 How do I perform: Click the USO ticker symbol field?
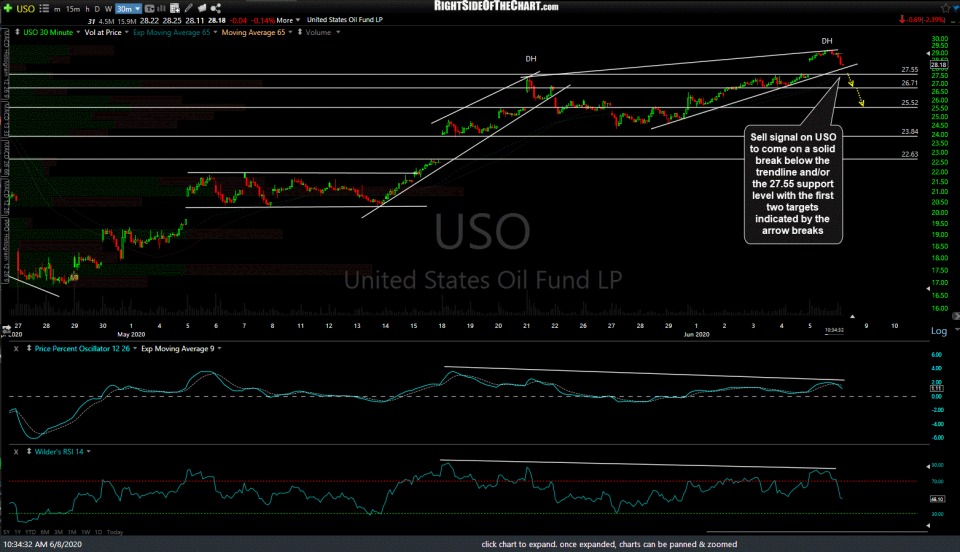[27, 7]
